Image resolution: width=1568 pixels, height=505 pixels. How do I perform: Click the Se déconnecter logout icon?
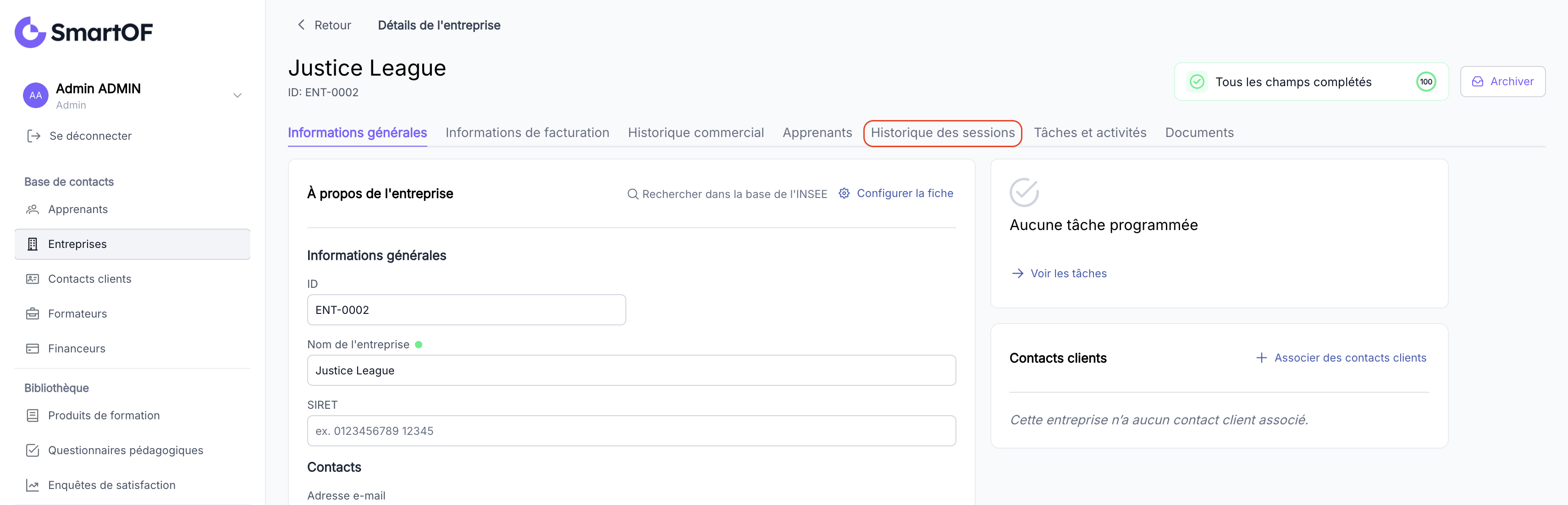pos(34,136)
